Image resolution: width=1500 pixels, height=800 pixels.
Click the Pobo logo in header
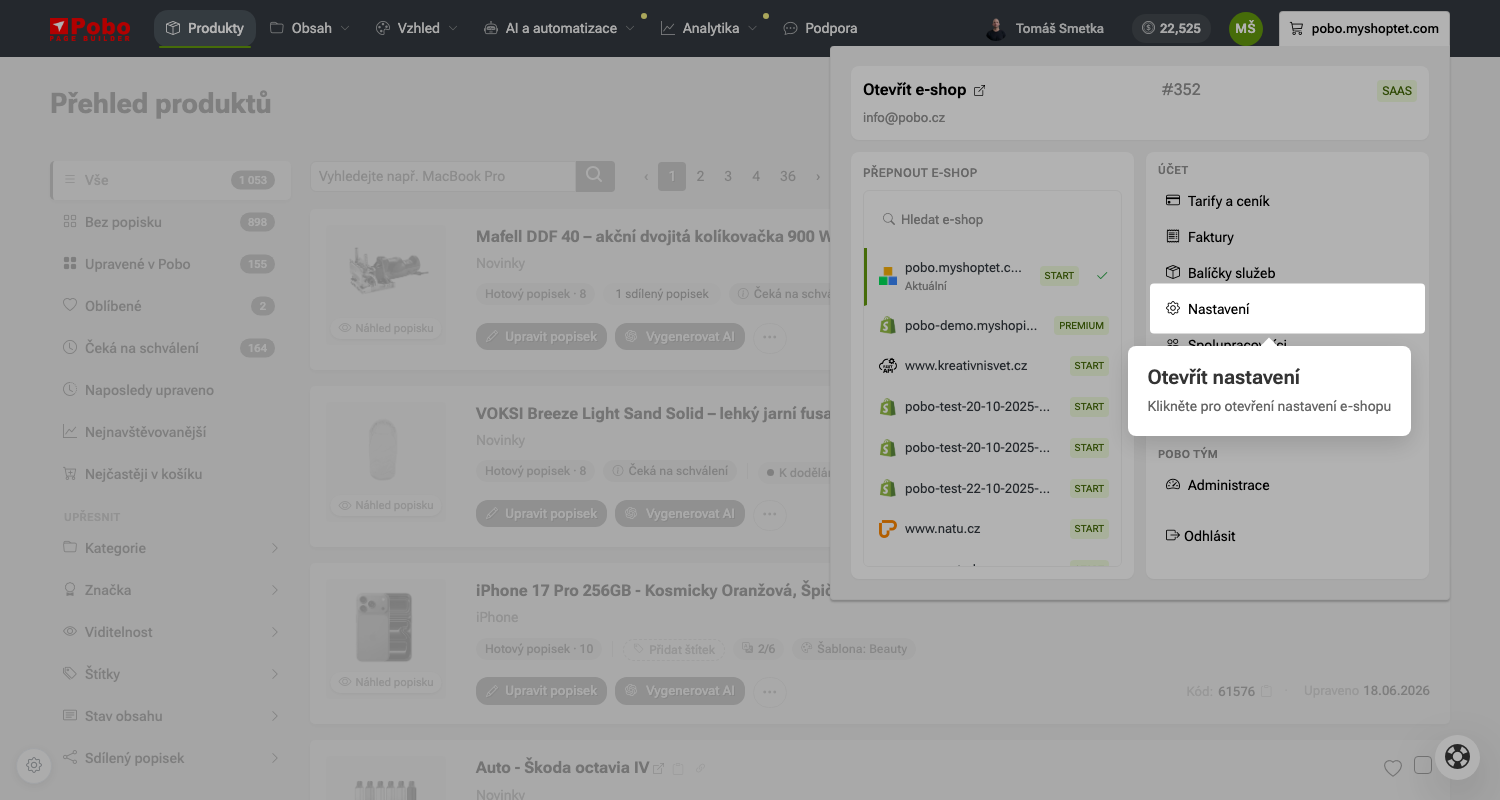(90, 28)
